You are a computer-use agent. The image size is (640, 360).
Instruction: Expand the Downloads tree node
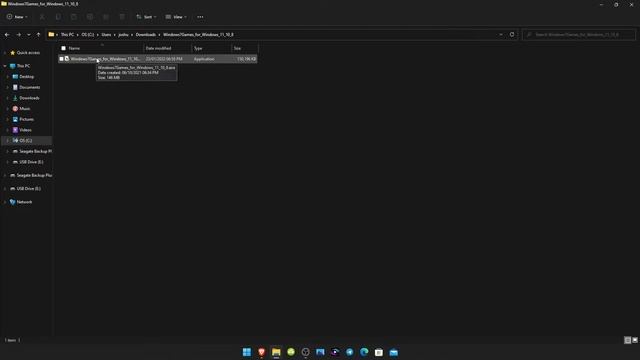pyautogui.click(x=7, y=98)
